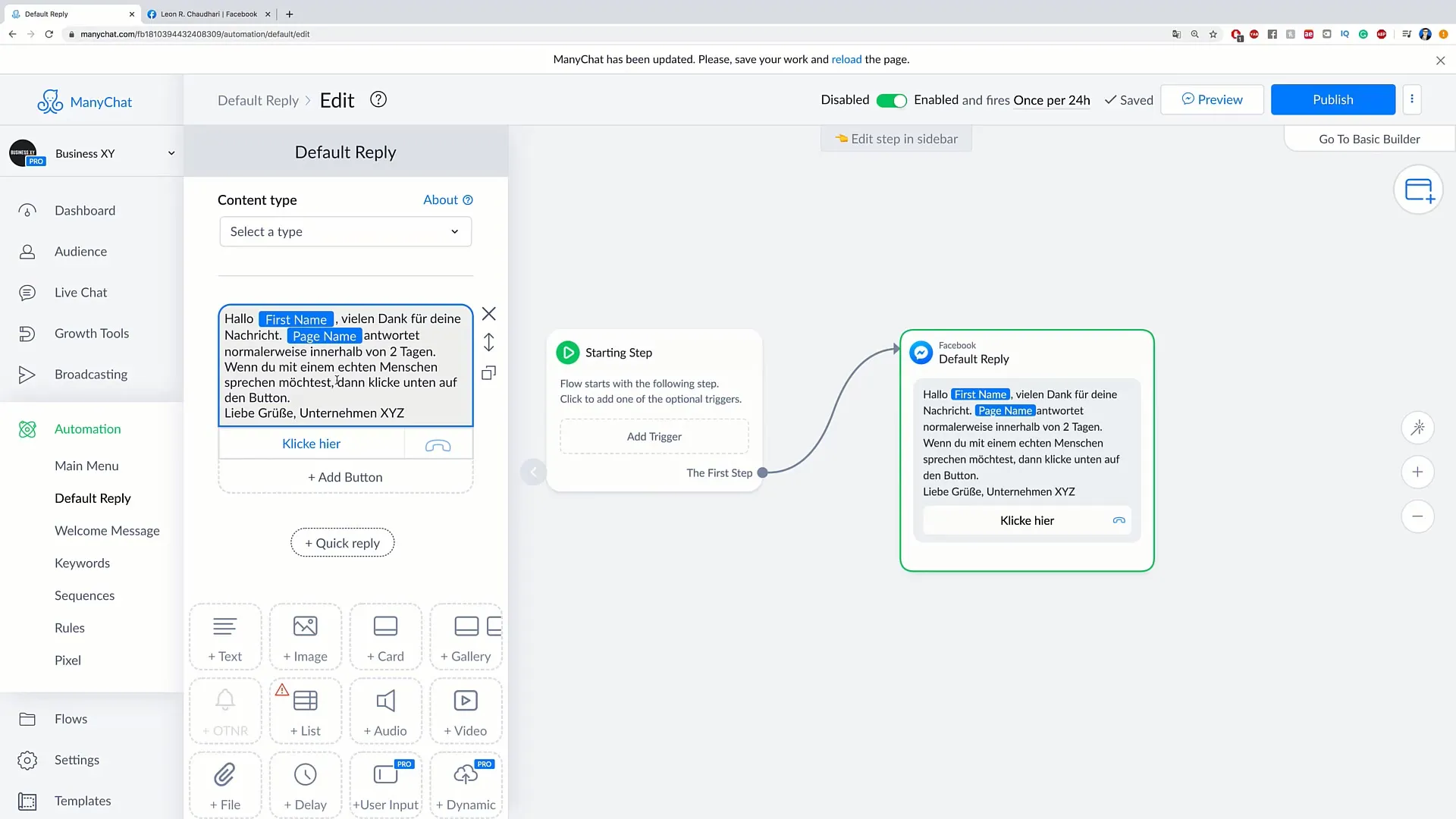1456x819 pixels.
Task: Enable the automation flow toggle
Action: pyautogui.click(x=891, y=99)
